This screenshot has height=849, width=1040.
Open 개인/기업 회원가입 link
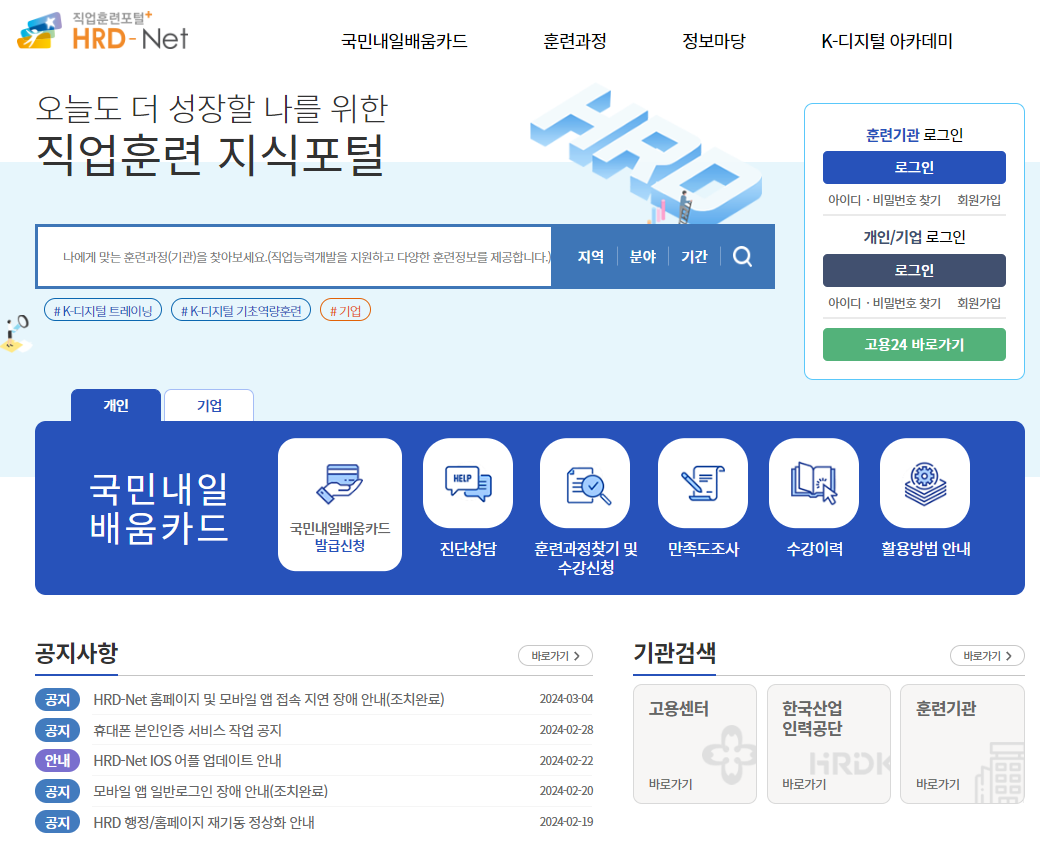coord(978,303)
